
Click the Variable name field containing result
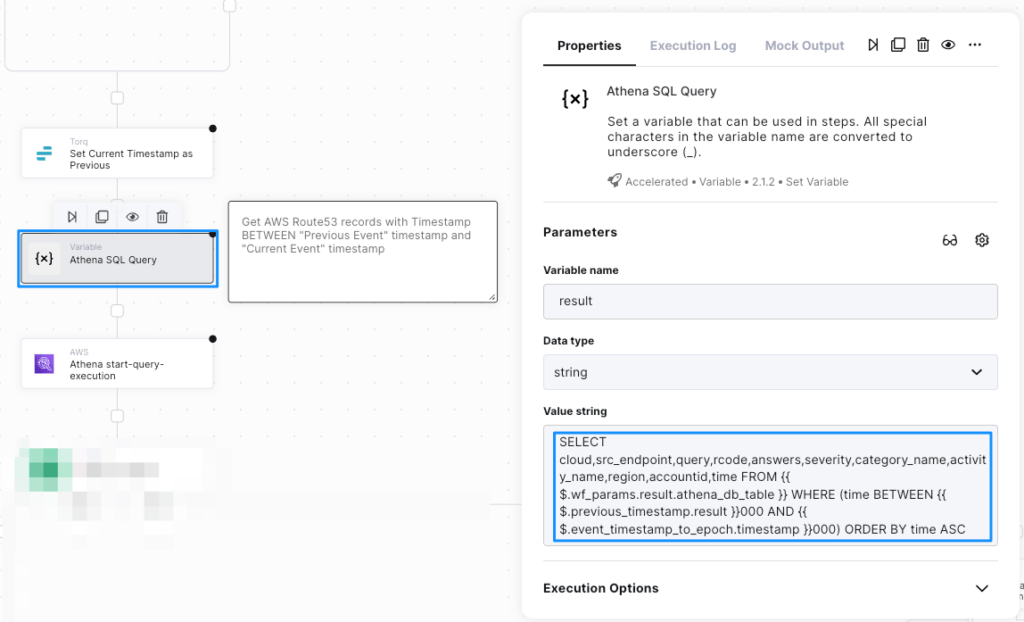(770, 301)
